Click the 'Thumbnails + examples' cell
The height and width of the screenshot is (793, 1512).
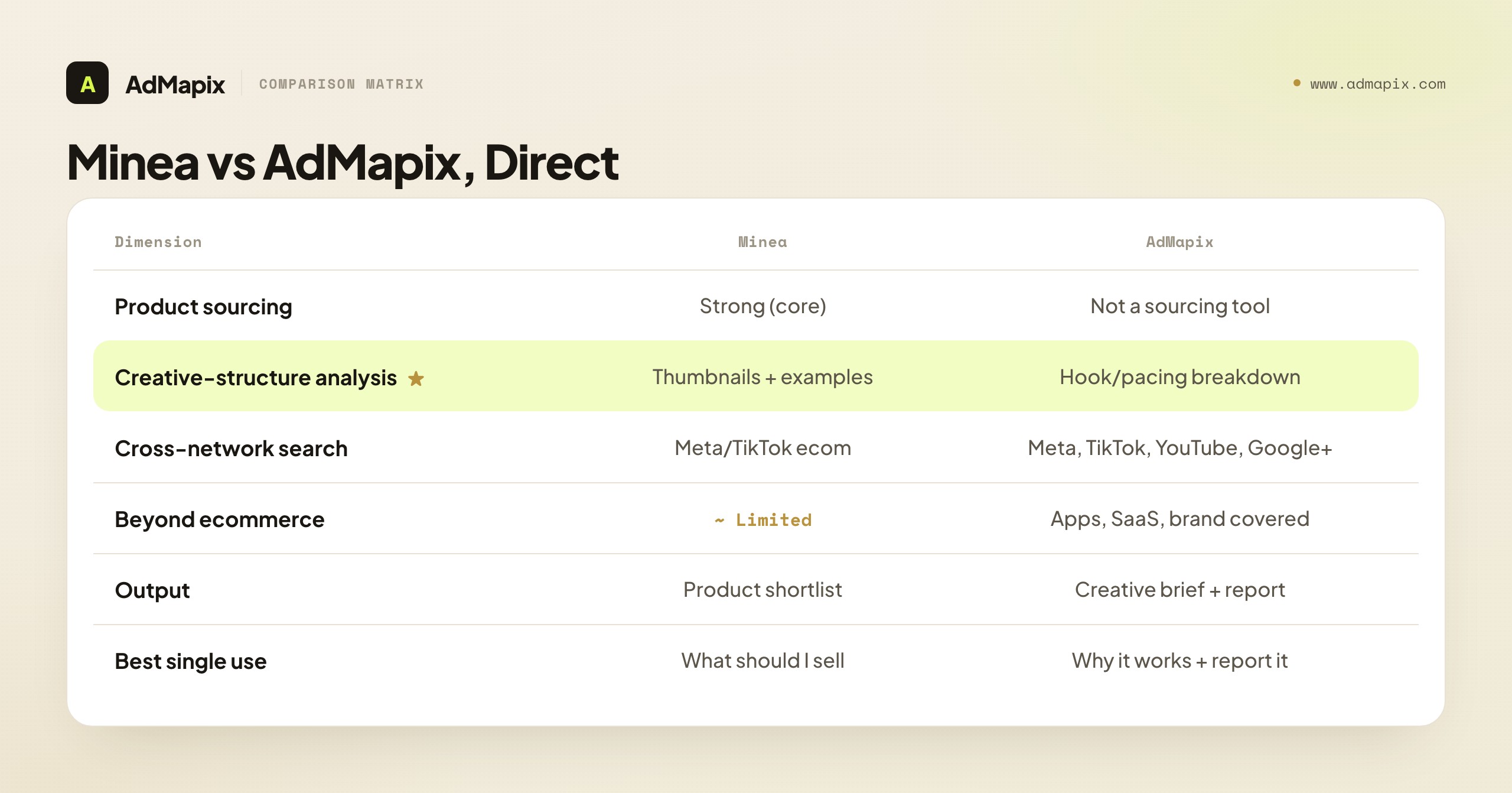(762, 377)
